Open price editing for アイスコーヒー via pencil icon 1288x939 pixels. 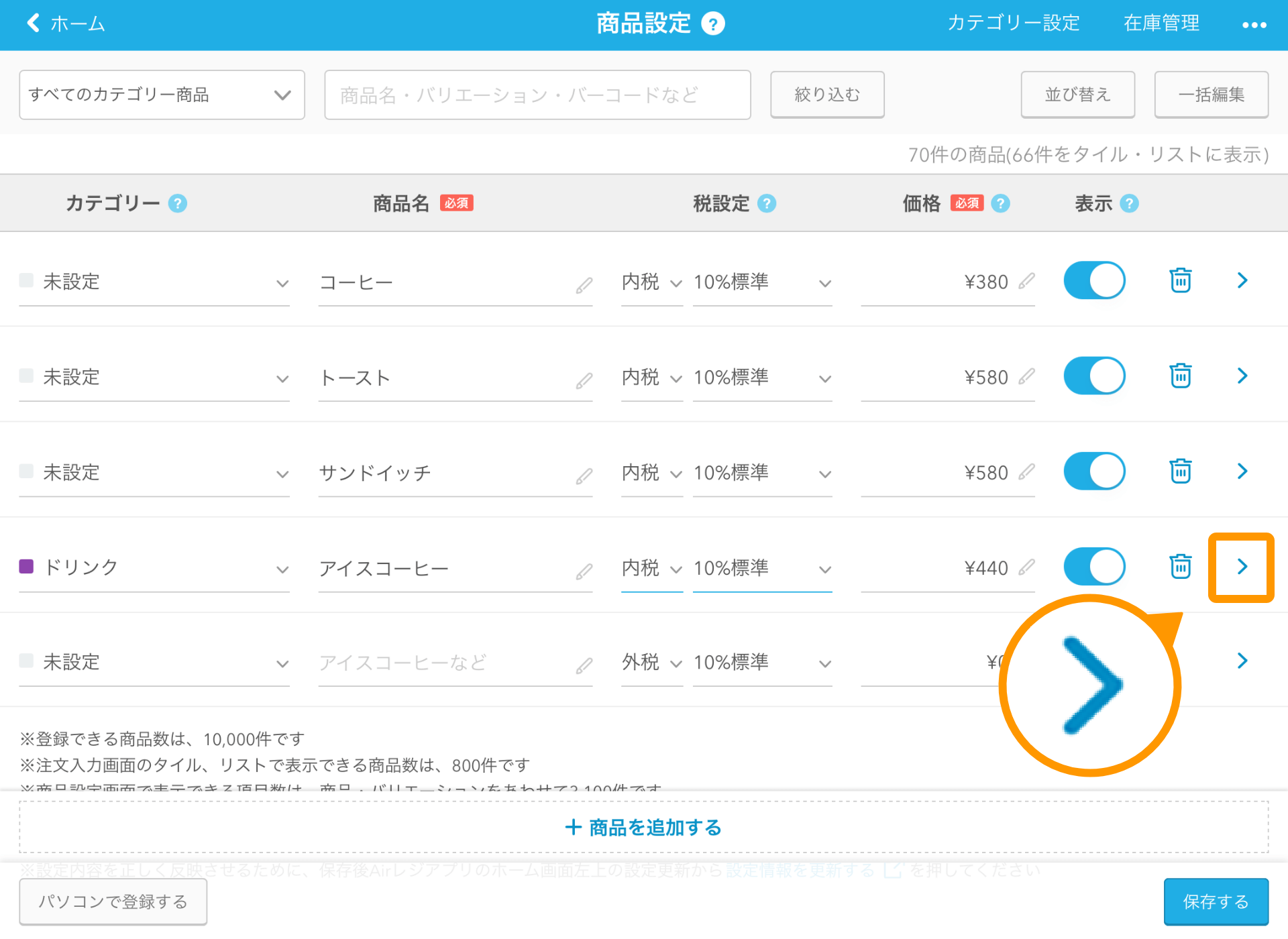pos(1026,569)
